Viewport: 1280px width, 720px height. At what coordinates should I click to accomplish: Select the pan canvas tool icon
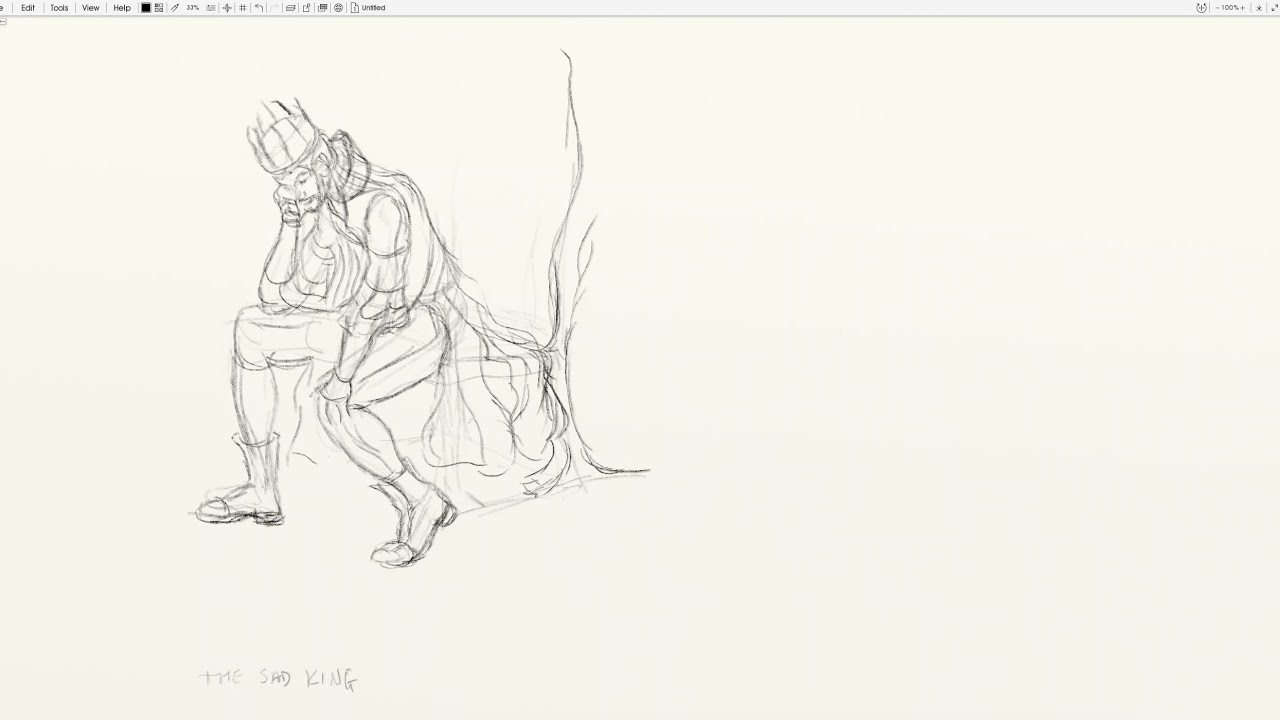pos(227,8)
